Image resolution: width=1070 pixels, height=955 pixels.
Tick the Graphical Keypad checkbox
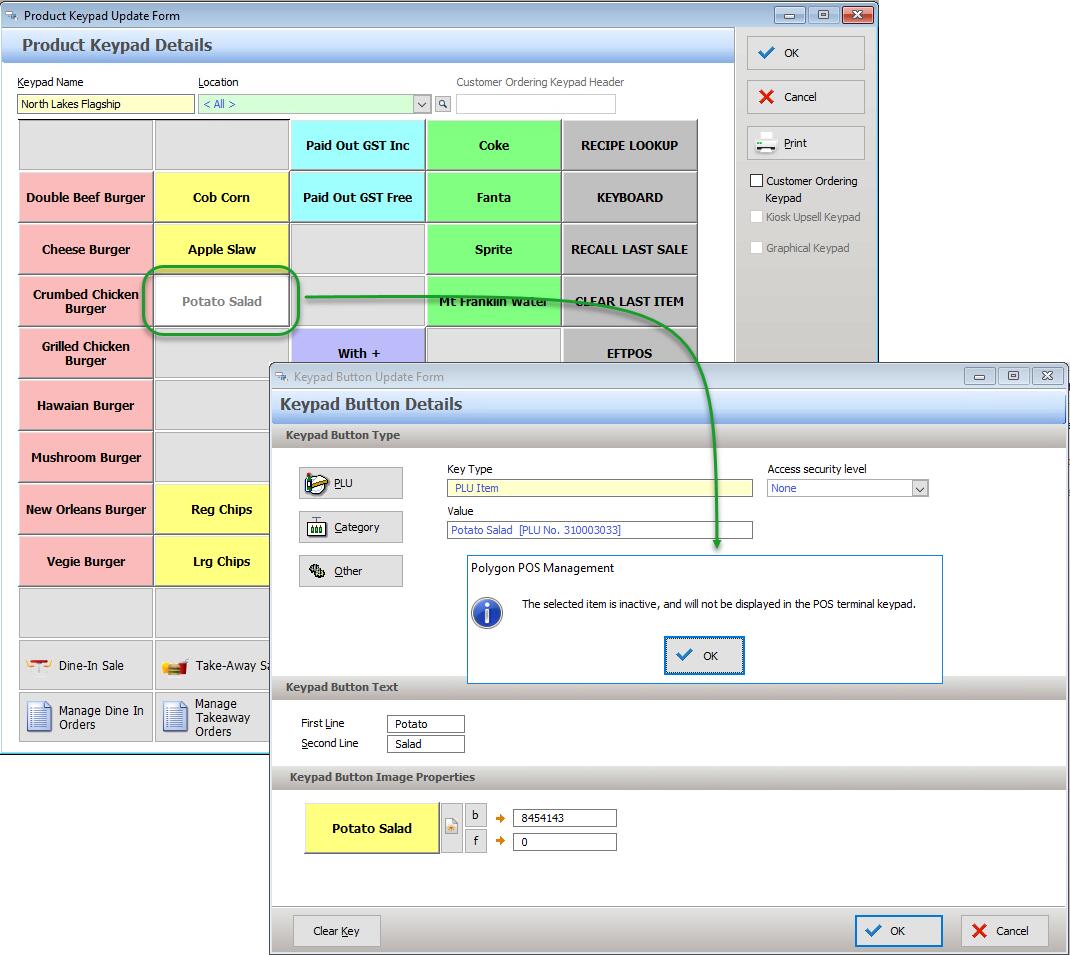point(757,248)
